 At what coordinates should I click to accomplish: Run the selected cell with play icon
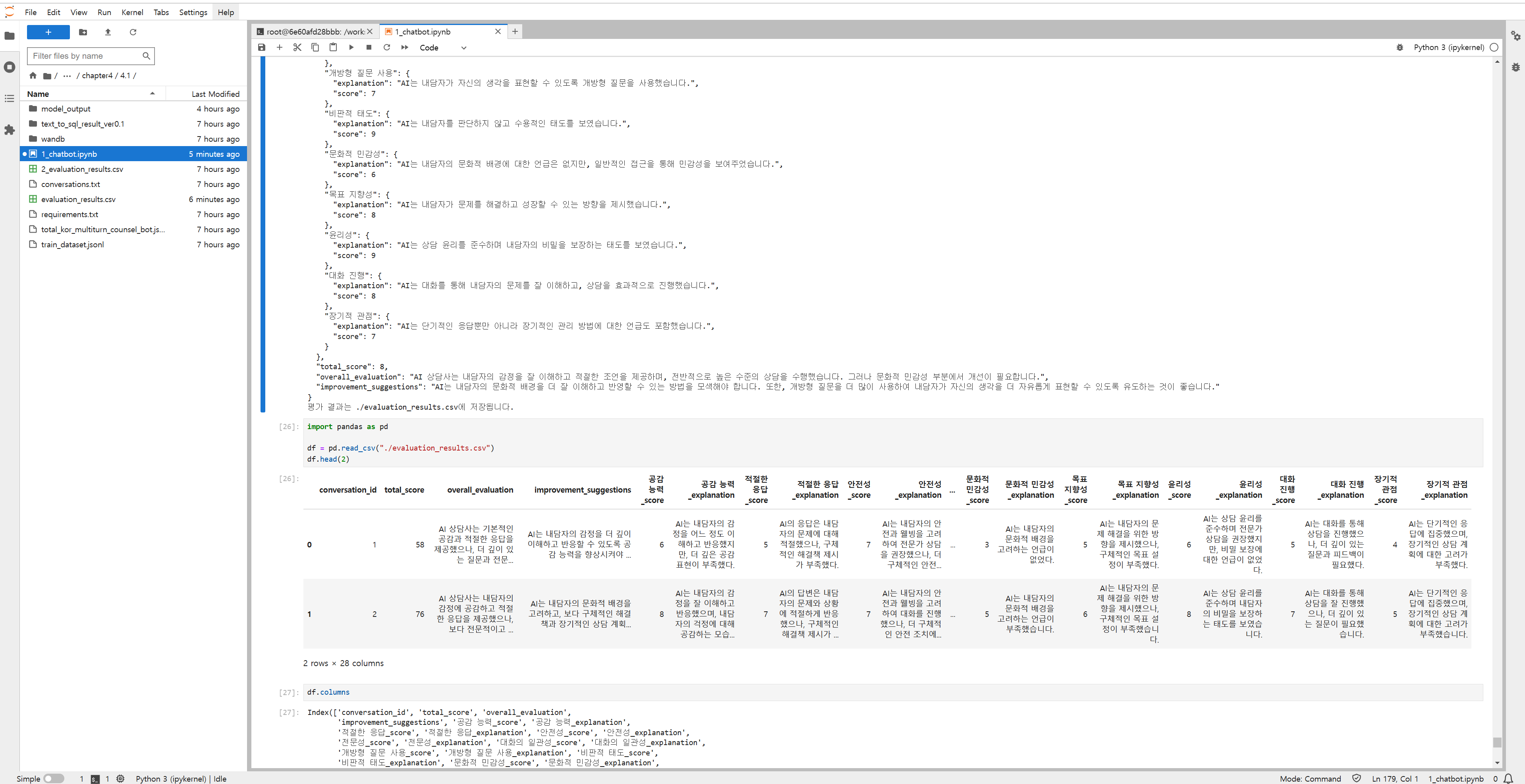(351, 47)
